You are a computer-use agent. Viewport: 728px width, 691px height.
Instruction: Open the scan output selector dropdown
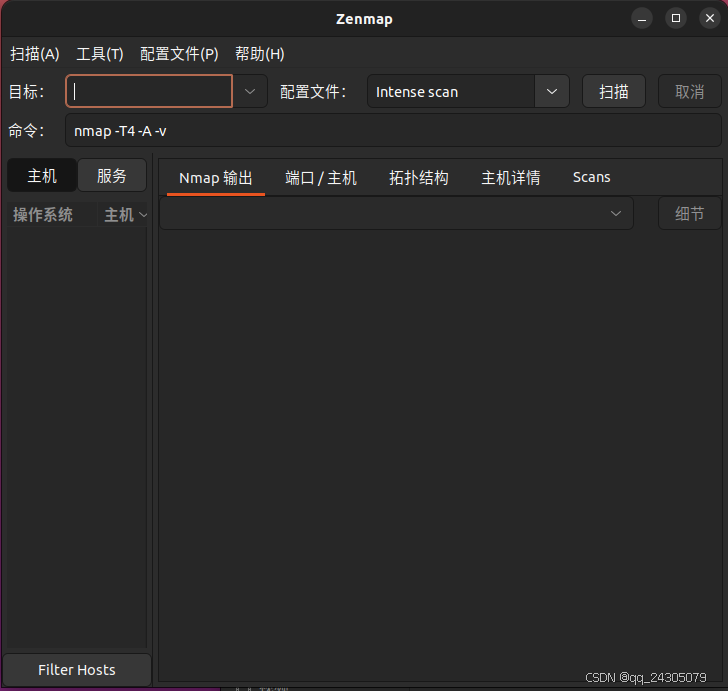396,213
